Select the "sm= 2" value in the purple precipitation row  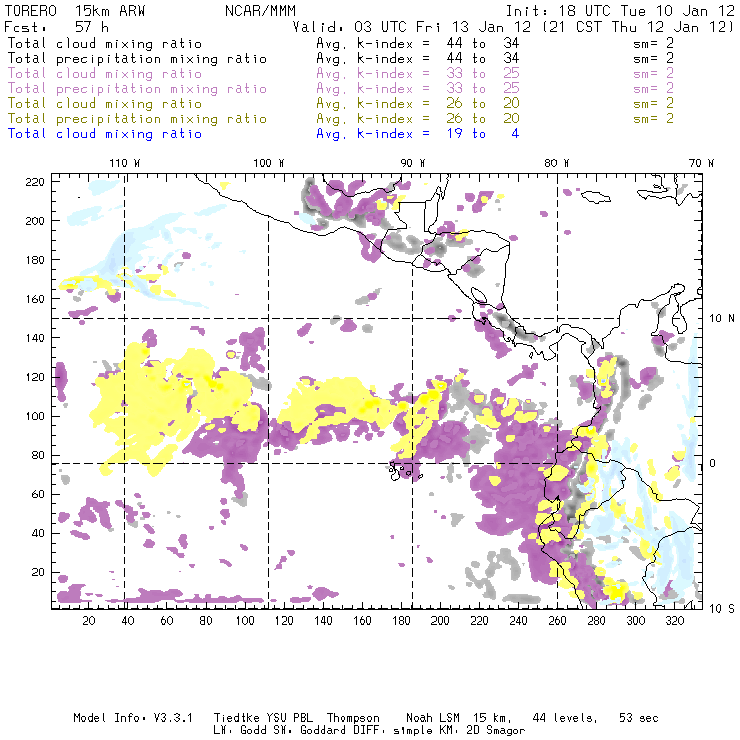pyautogui.click(x=653, y=89)
